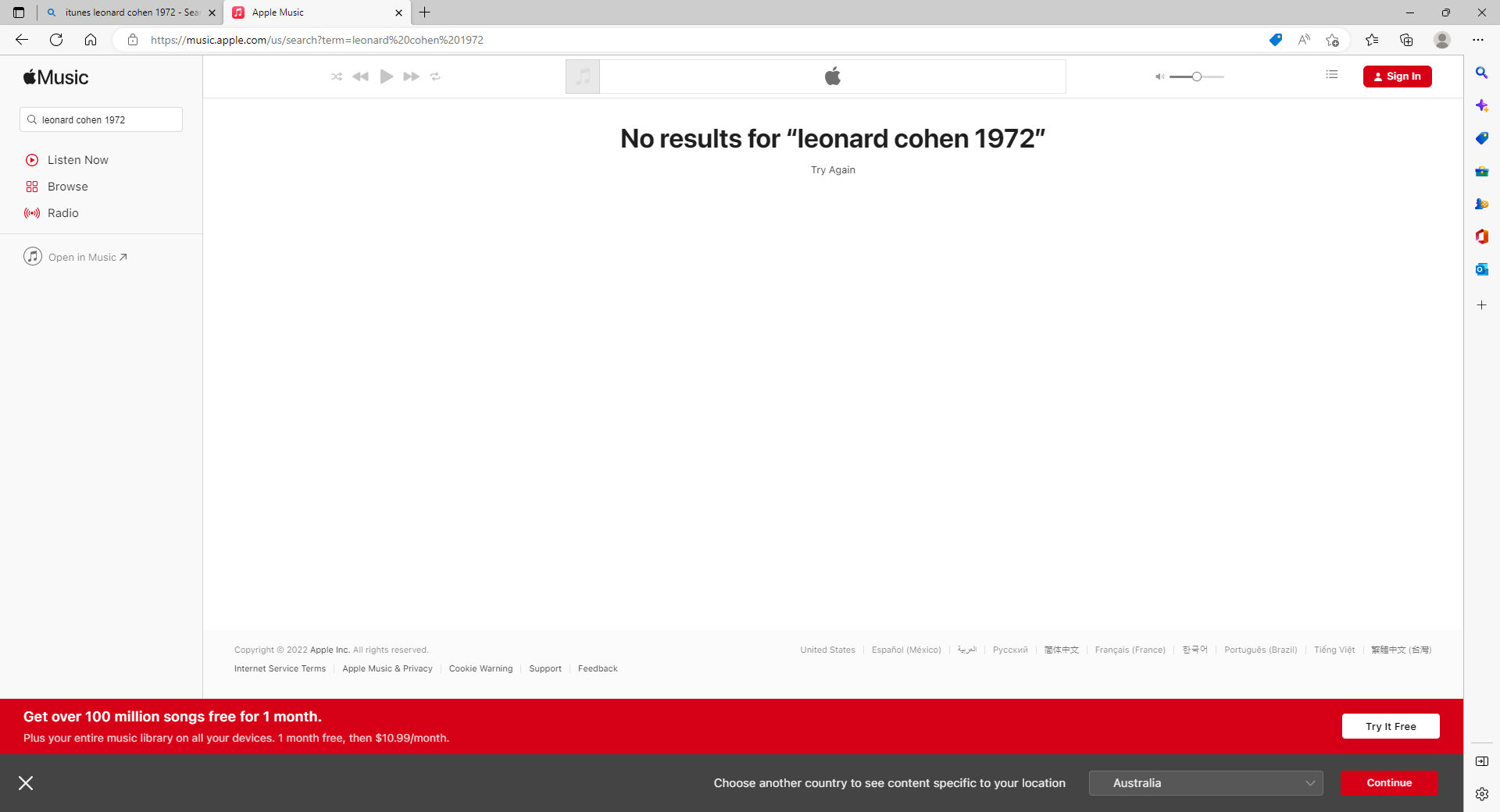Open the Feedback link
Screen dimensions: 1500x812
tap(598, 668)
